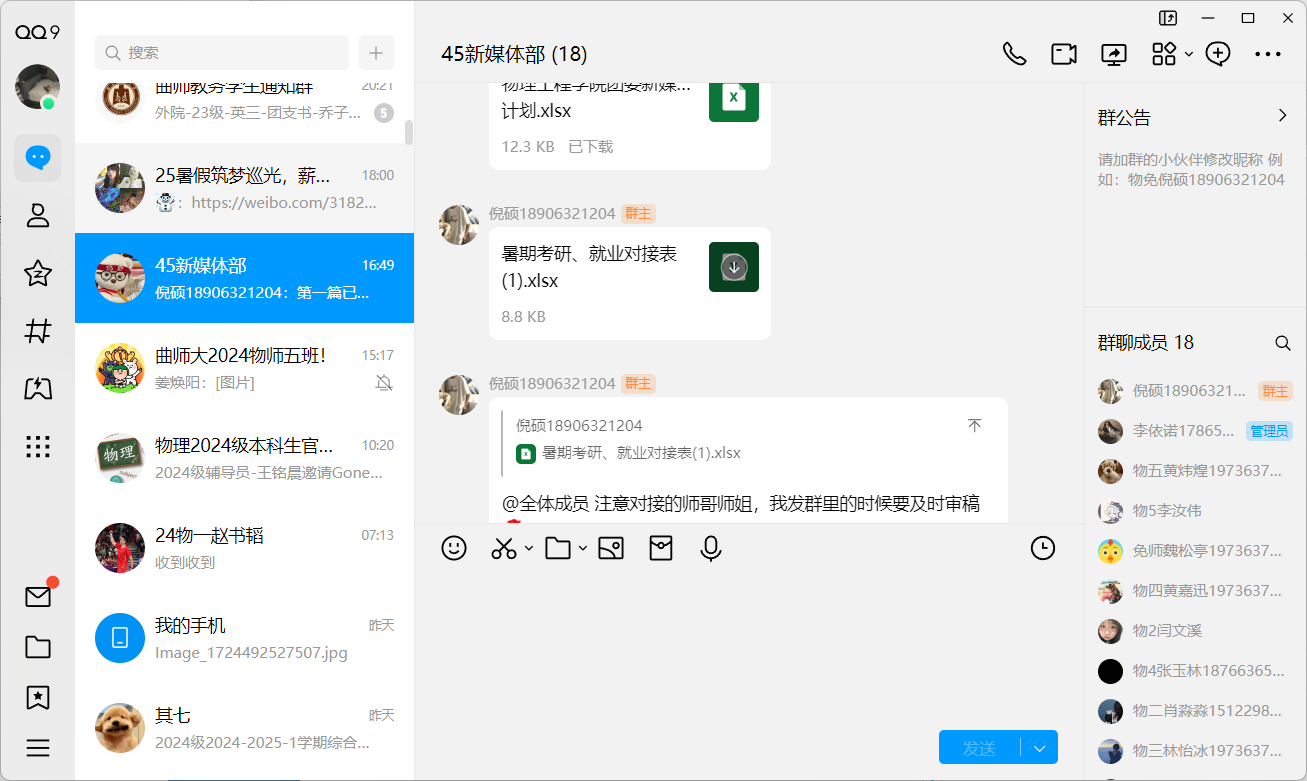
Task: Send a red packet envelope
Action: (x=661, y=548)
